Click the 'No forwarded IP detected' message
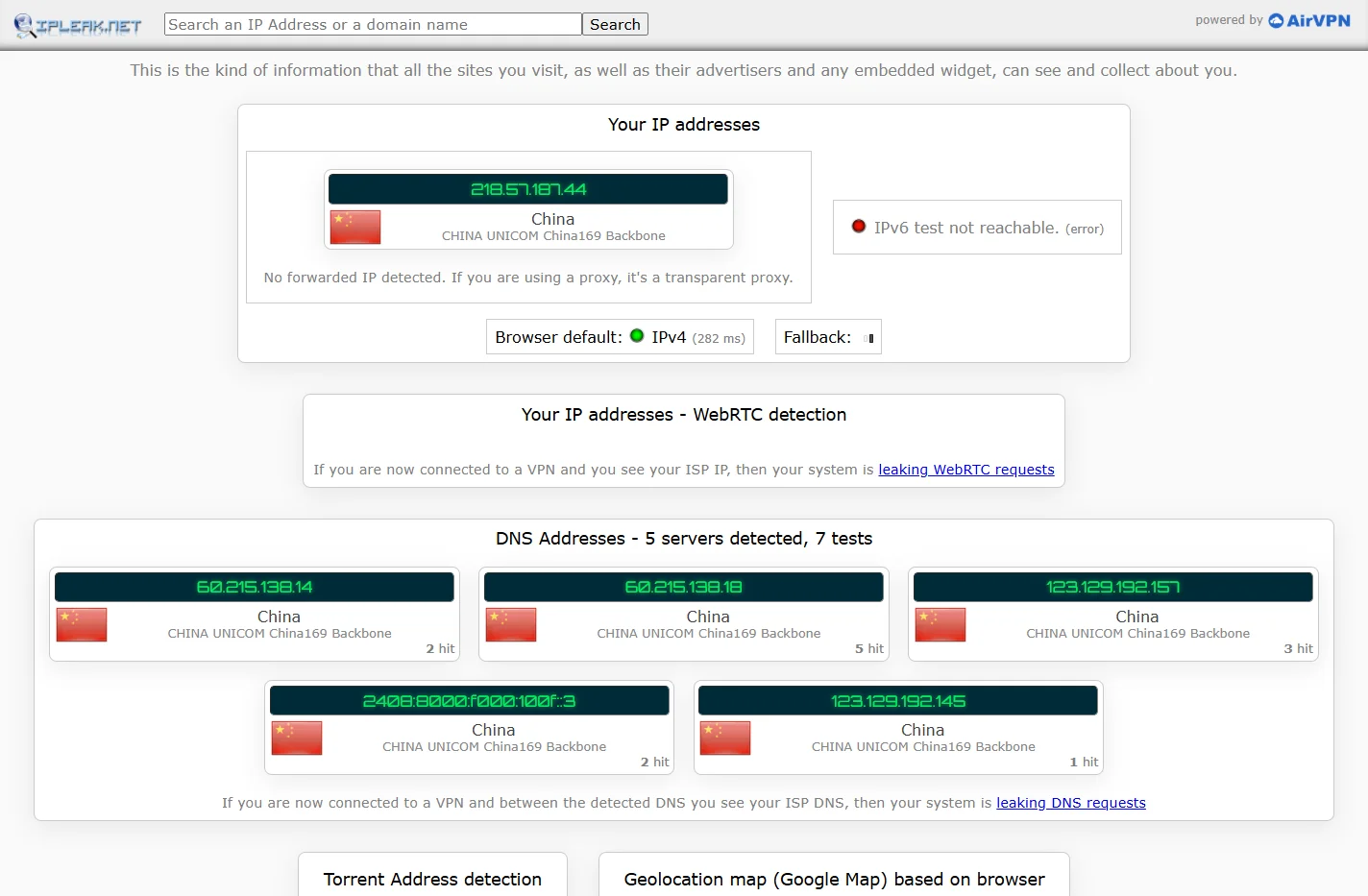 coord(528,278)
